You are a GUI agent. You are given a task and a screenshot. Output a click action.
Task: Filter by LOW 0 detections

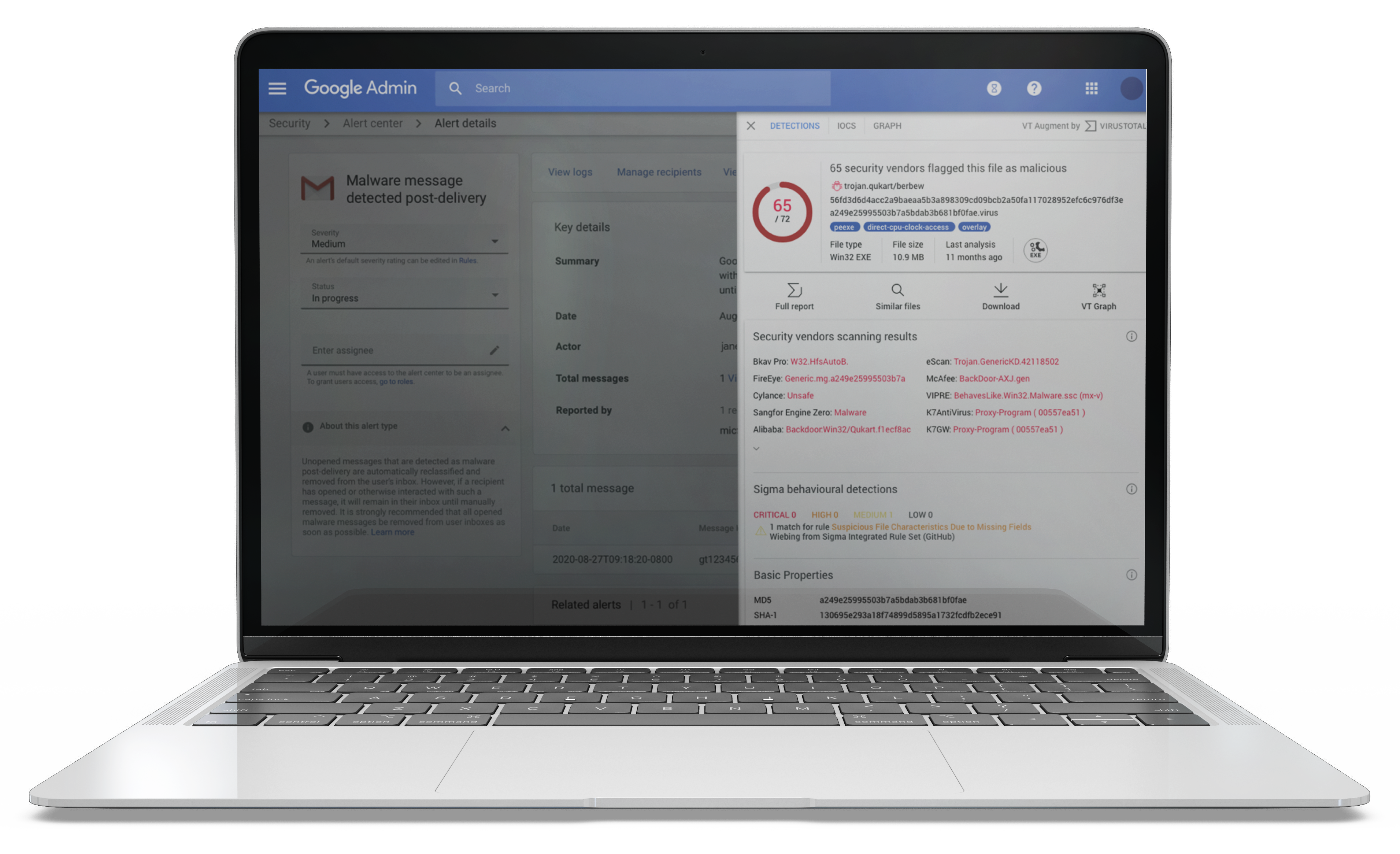[921, 515]
